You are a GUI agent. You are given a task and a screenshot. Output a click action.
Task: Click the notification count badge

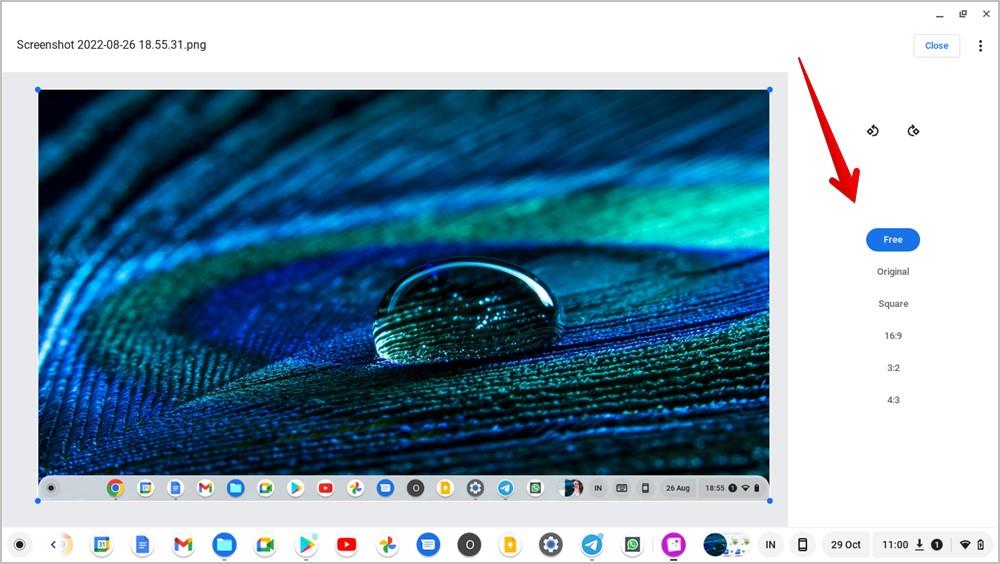point(937,545)
